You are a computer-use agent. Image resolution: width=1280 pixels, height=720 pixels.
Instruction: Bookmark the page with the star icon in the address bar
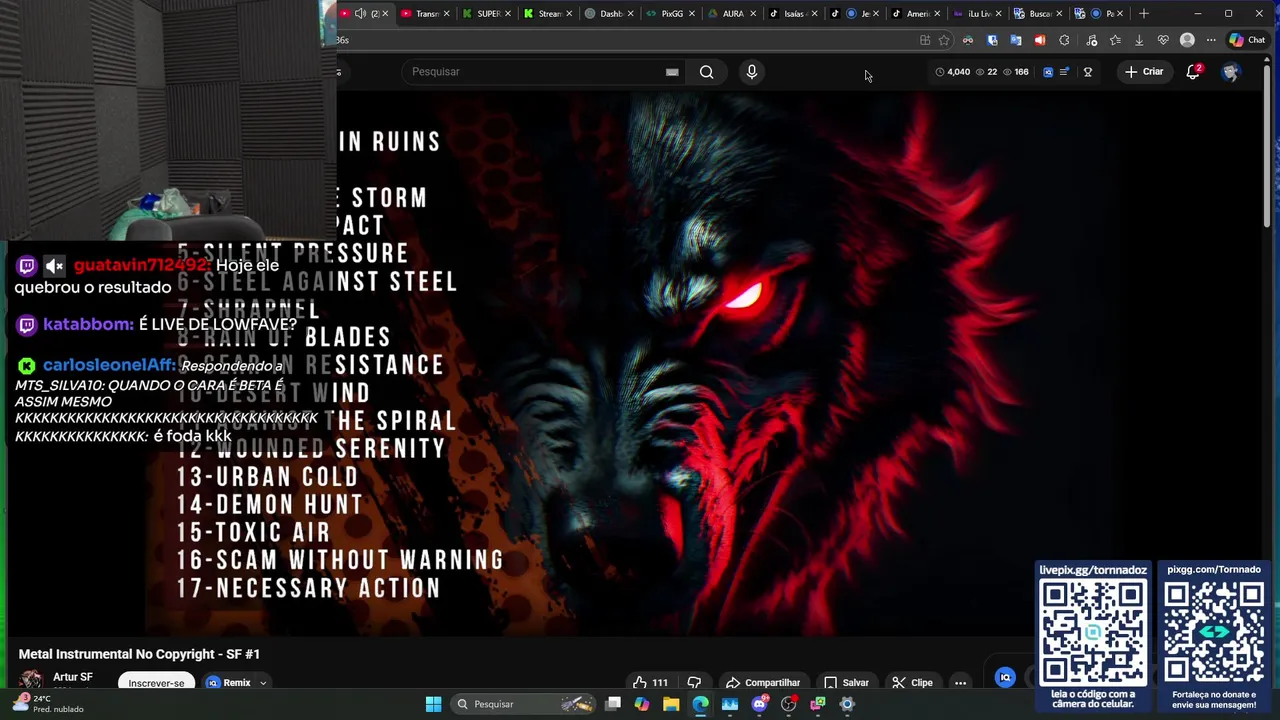[x=944, y=40]
